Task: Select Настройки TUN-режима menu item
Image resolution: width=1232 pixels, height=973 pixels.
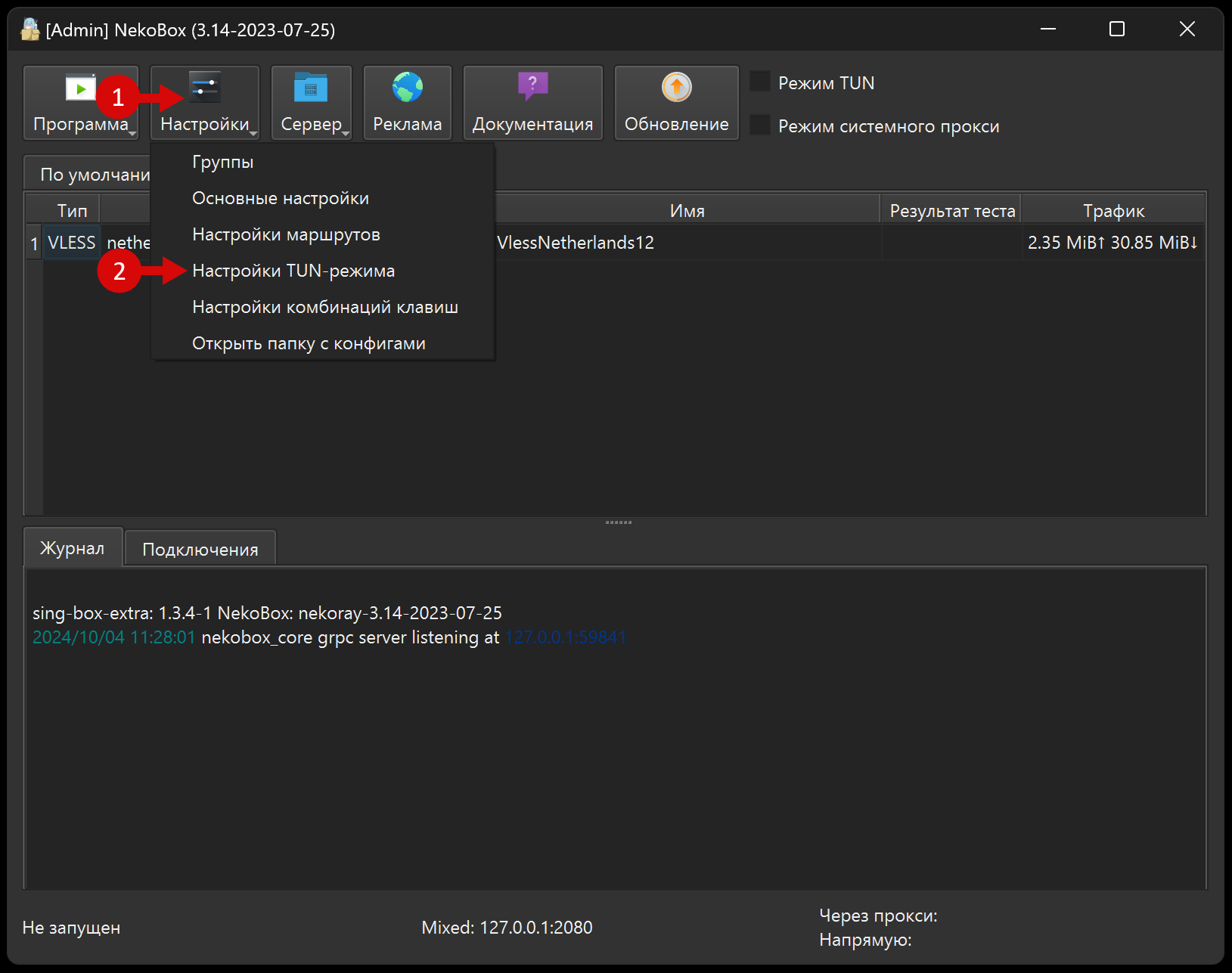Action: coord(293,271)
